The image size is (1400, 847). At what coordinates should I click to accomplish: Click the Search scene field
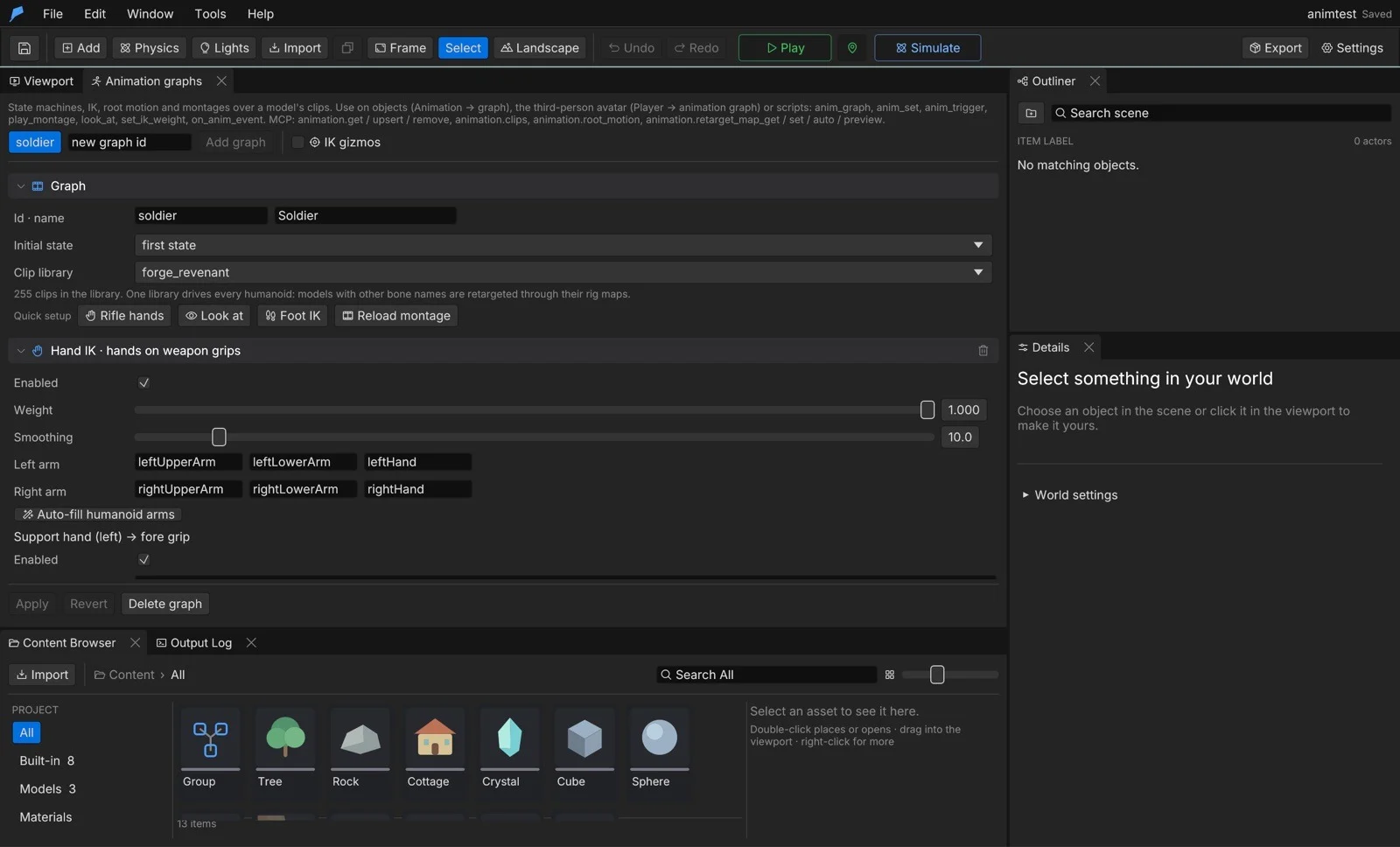(1221, 113)
